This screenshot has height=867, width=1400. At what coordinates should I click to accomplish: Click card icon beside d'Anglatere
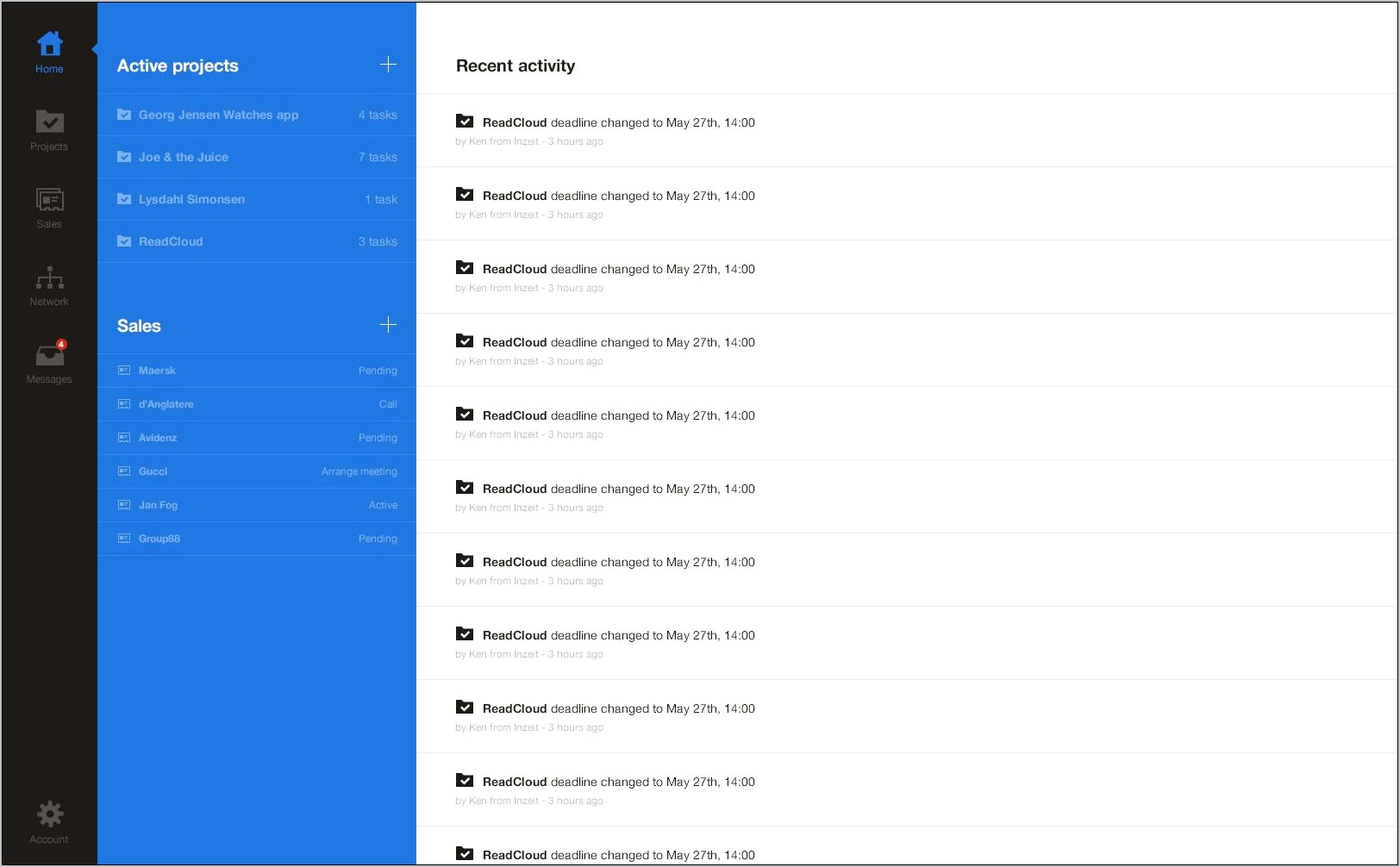[x=124, y=404]
